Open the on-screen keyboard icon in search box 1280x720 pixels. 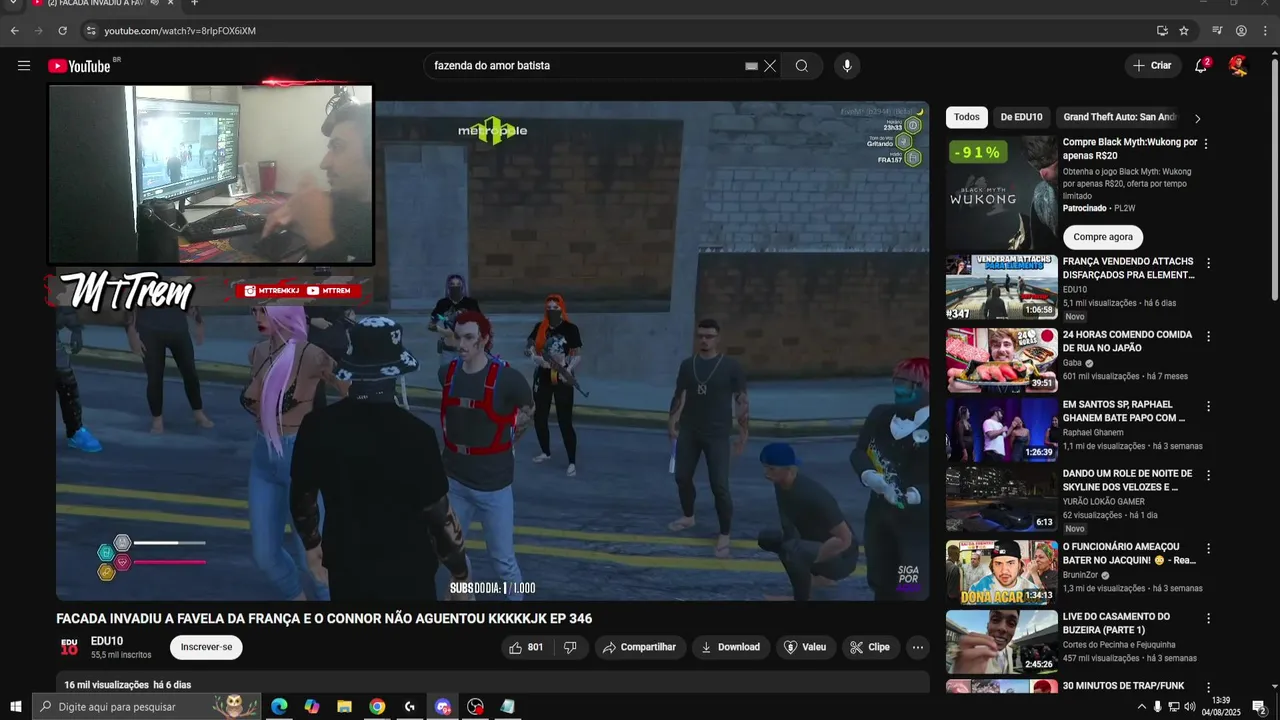pyautogui.click(x=751, y=66)
